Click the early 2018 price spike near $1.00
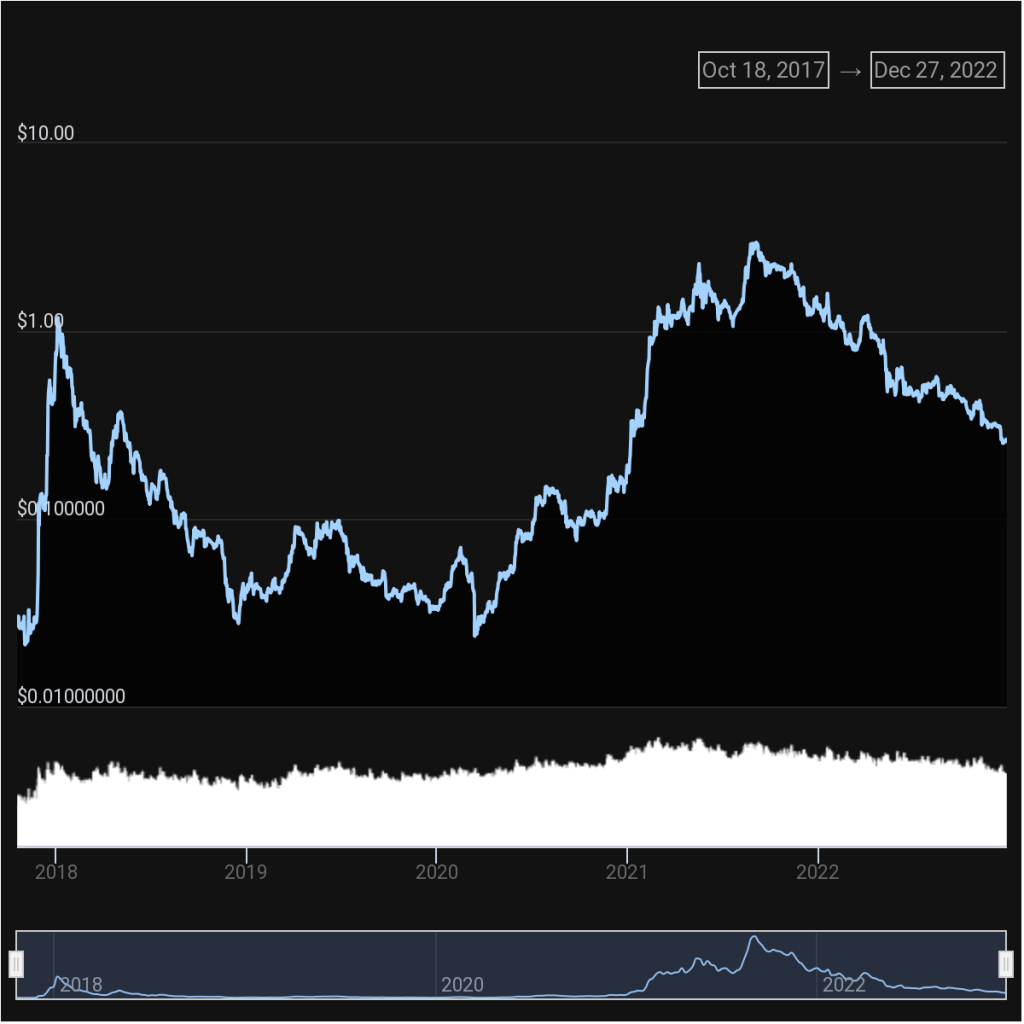The image size is (1024, 1024). click(x=59, y=324)
